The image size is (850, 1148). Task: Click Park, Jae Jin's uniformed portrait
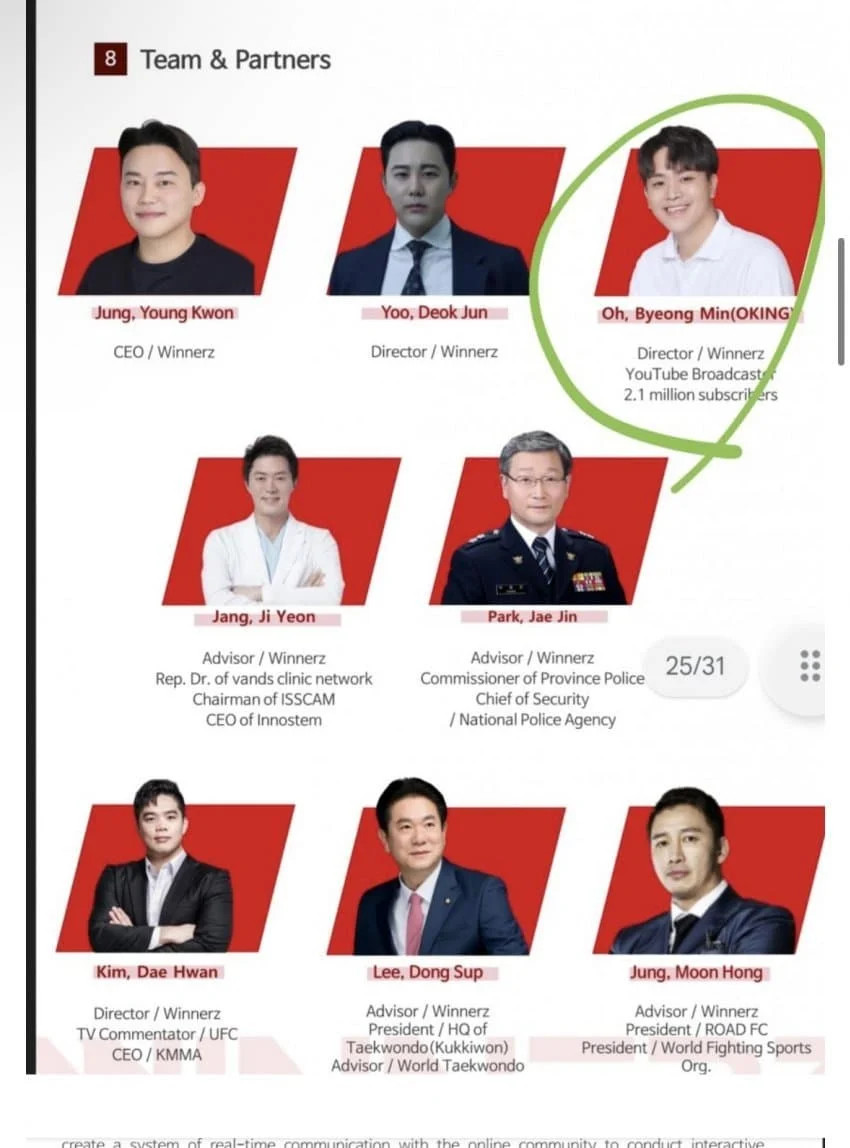(548, 518)
